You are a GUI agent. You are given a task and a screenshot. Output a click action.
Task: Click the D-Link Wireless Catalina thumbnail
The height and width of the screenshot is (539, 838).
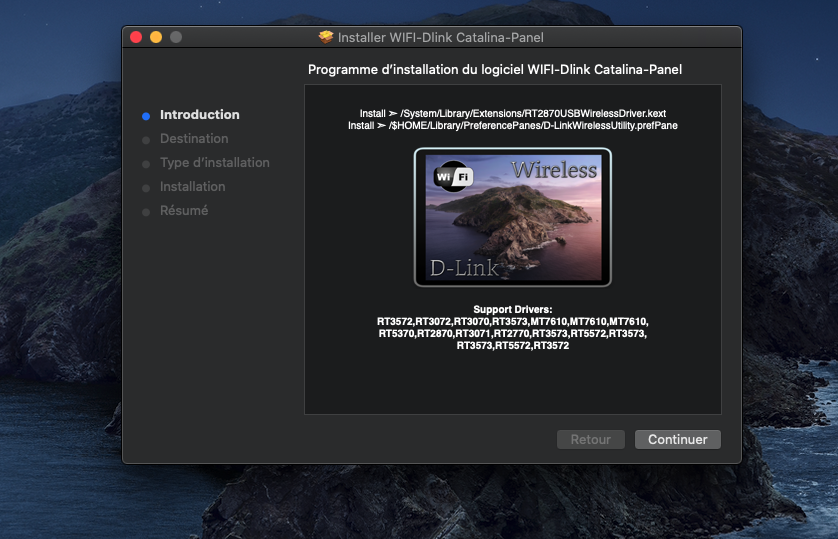(x=513, y=217)
